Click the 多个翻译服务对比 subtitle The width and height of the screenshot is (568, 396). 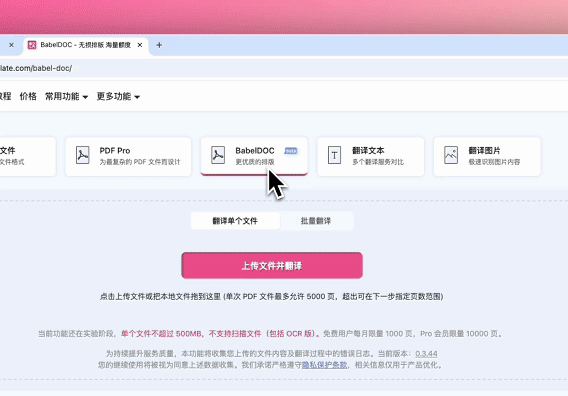pos(378,162)
